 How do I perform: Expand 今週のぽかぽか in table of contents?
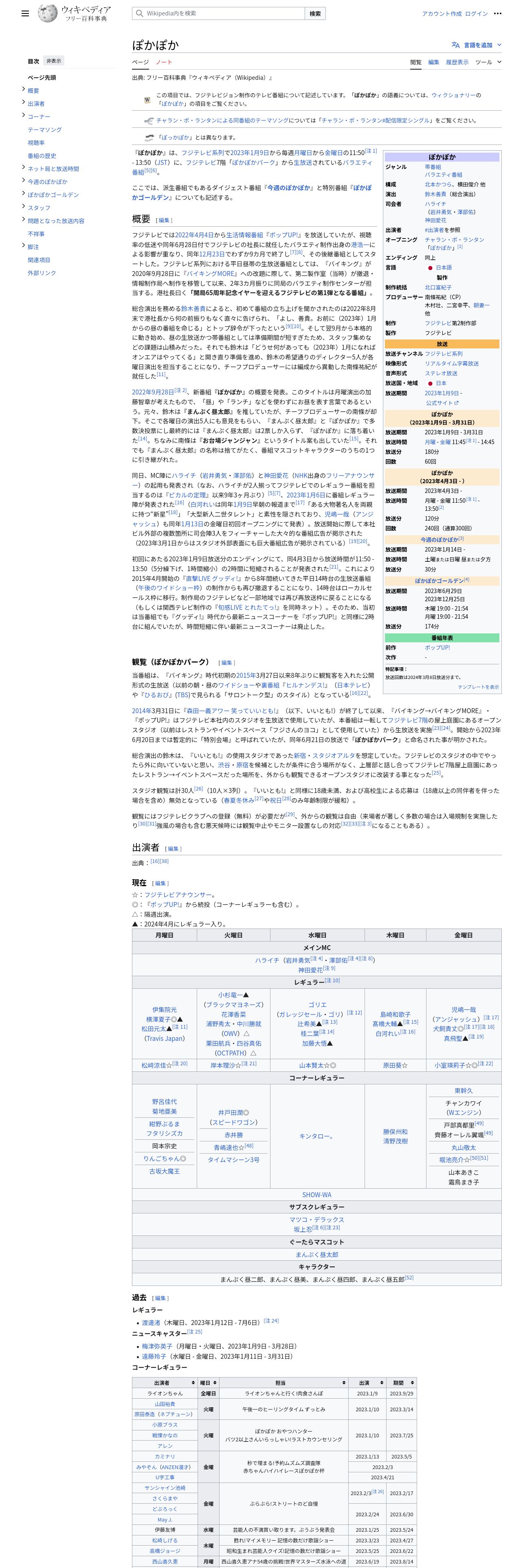[23, 181]
